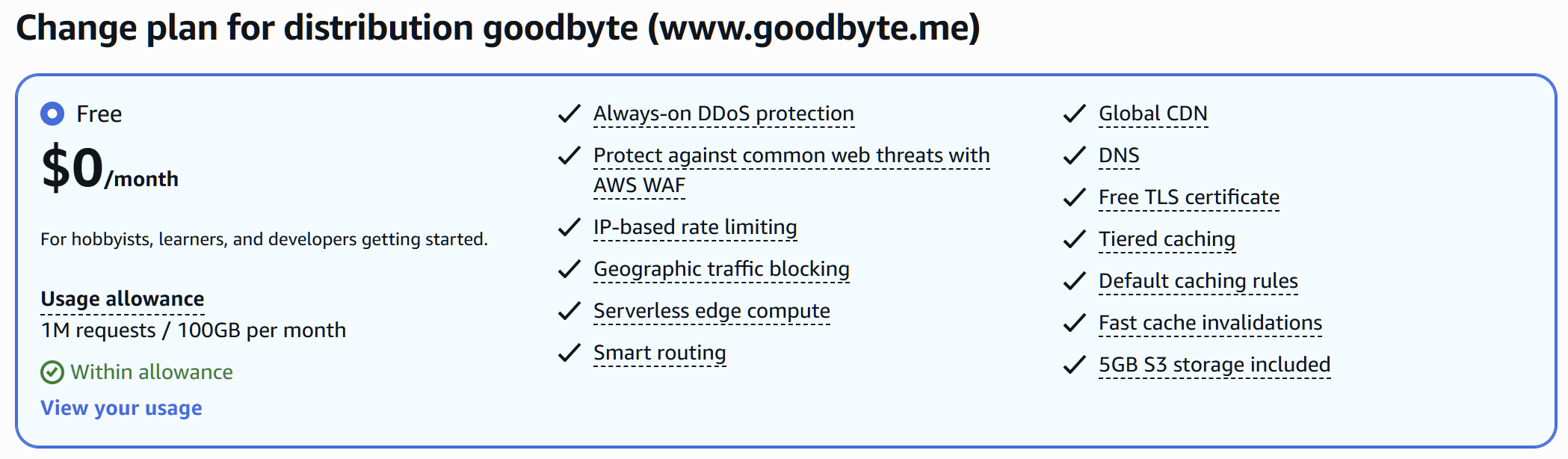1568x459 pixels.
Task: Click the checkmark beside Smart routing
Action: [x=569, y=352]
